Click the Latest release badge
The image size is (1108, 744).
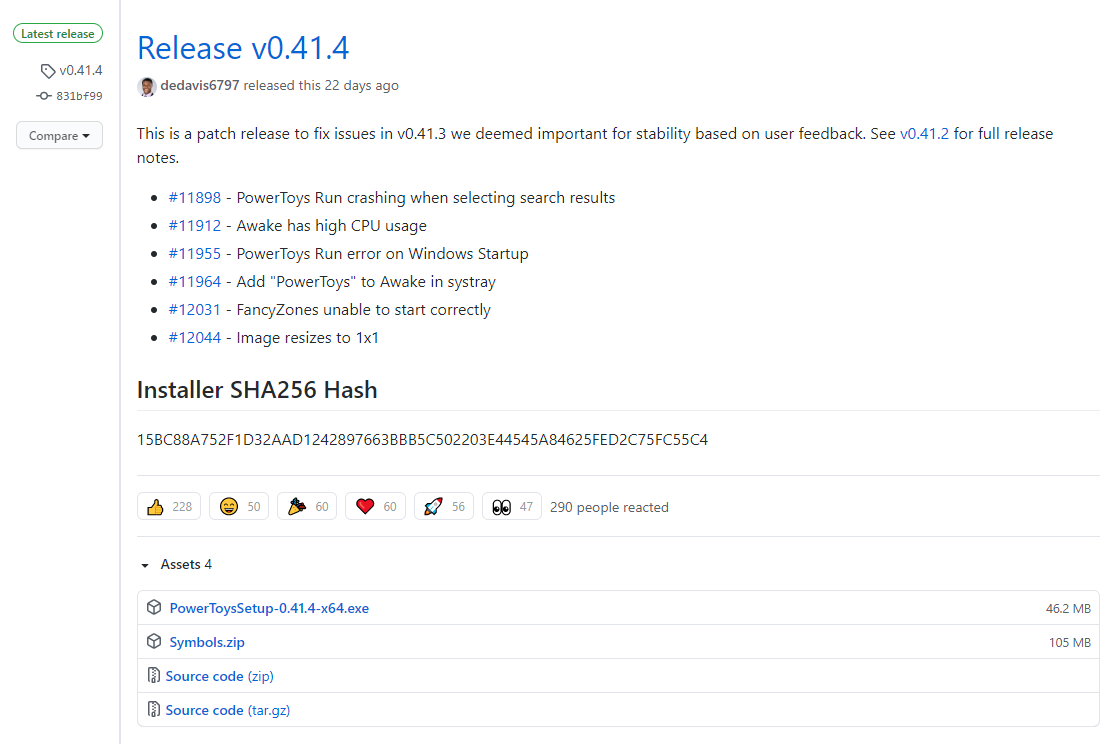[58, 33]
